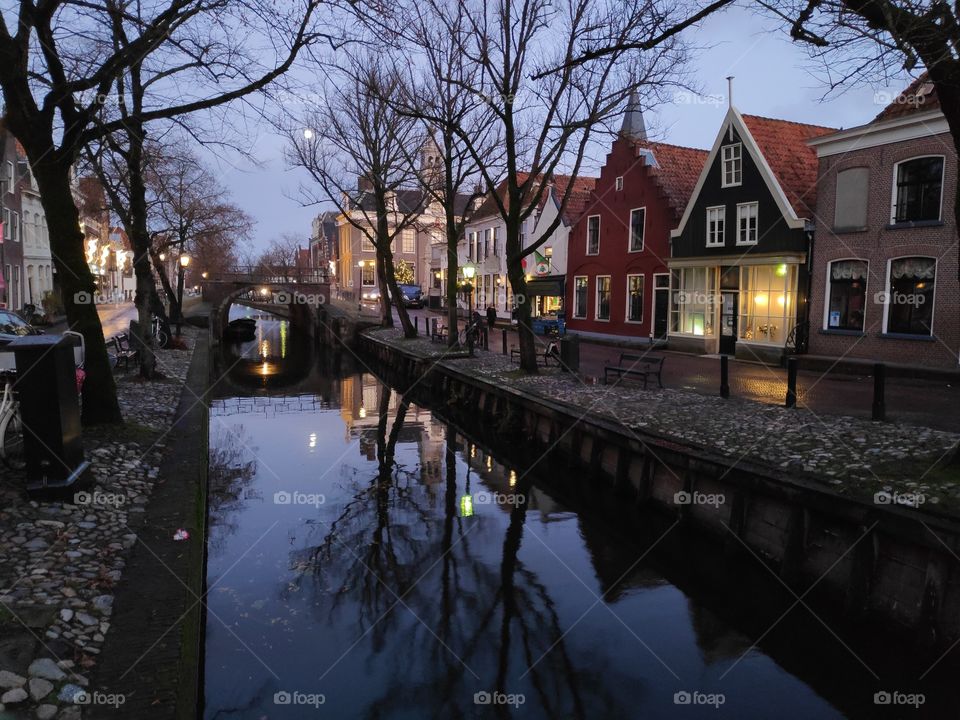Click the church spire above the rooftops

coord(633,116)
